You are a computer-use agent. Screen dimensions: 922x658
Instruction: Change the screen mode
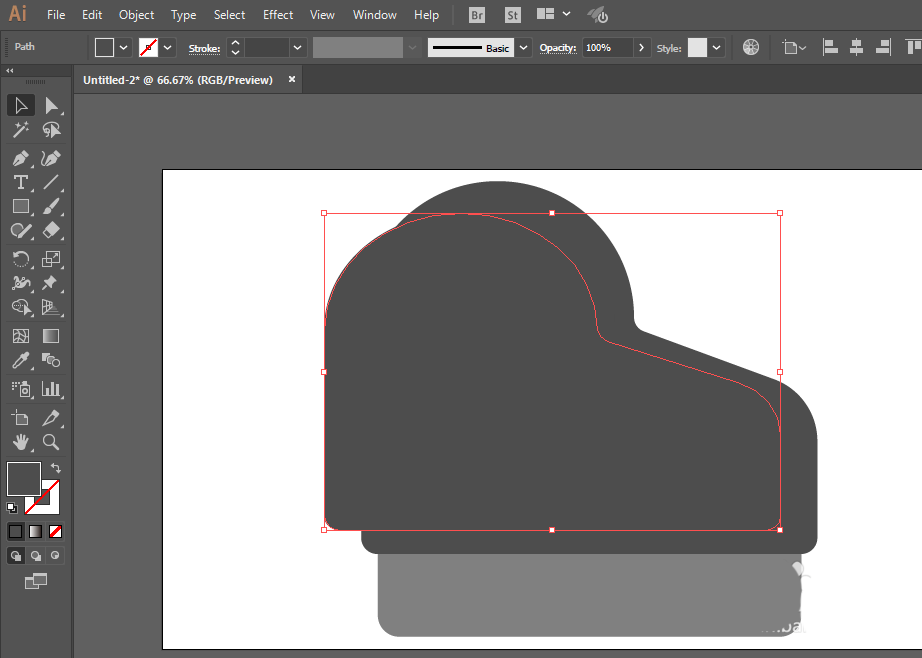pyautogui.click(x=36, y=581)
